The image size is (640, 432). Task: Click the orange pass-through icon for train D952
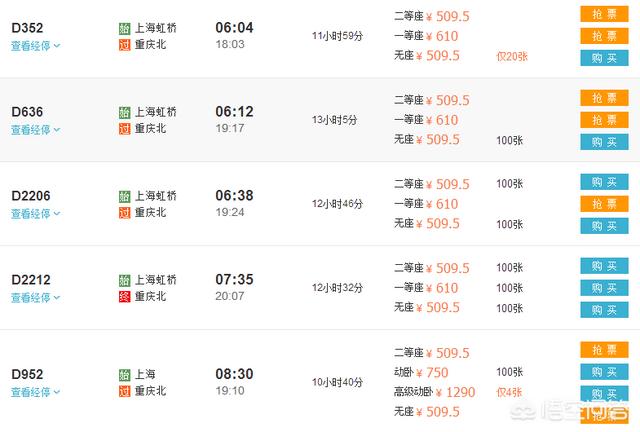[124, 391]
